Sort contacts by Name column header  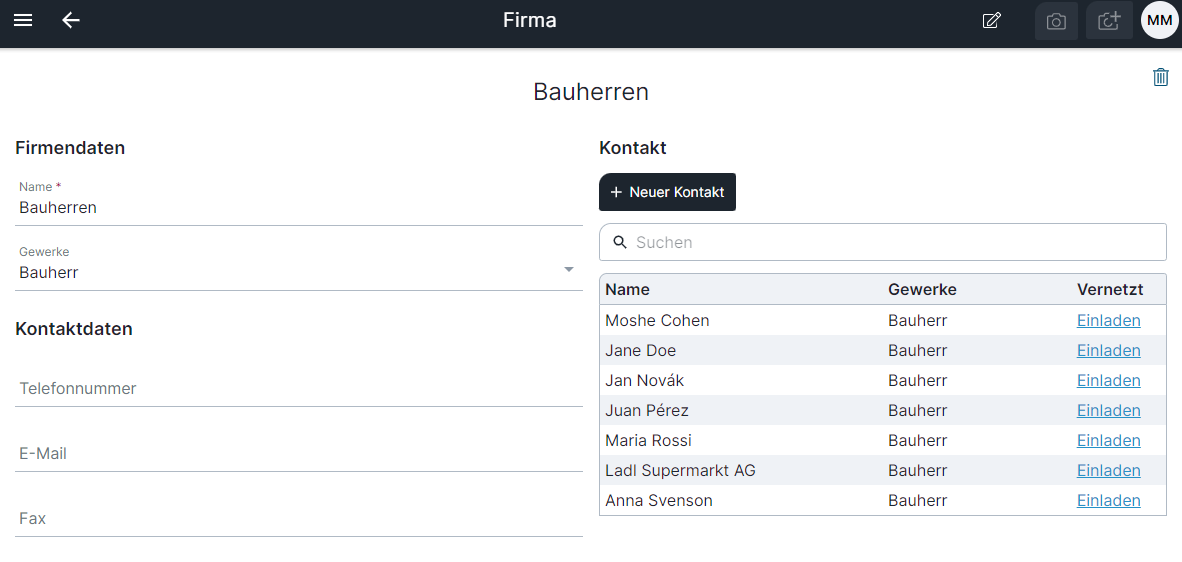click(x=627, y=289)
